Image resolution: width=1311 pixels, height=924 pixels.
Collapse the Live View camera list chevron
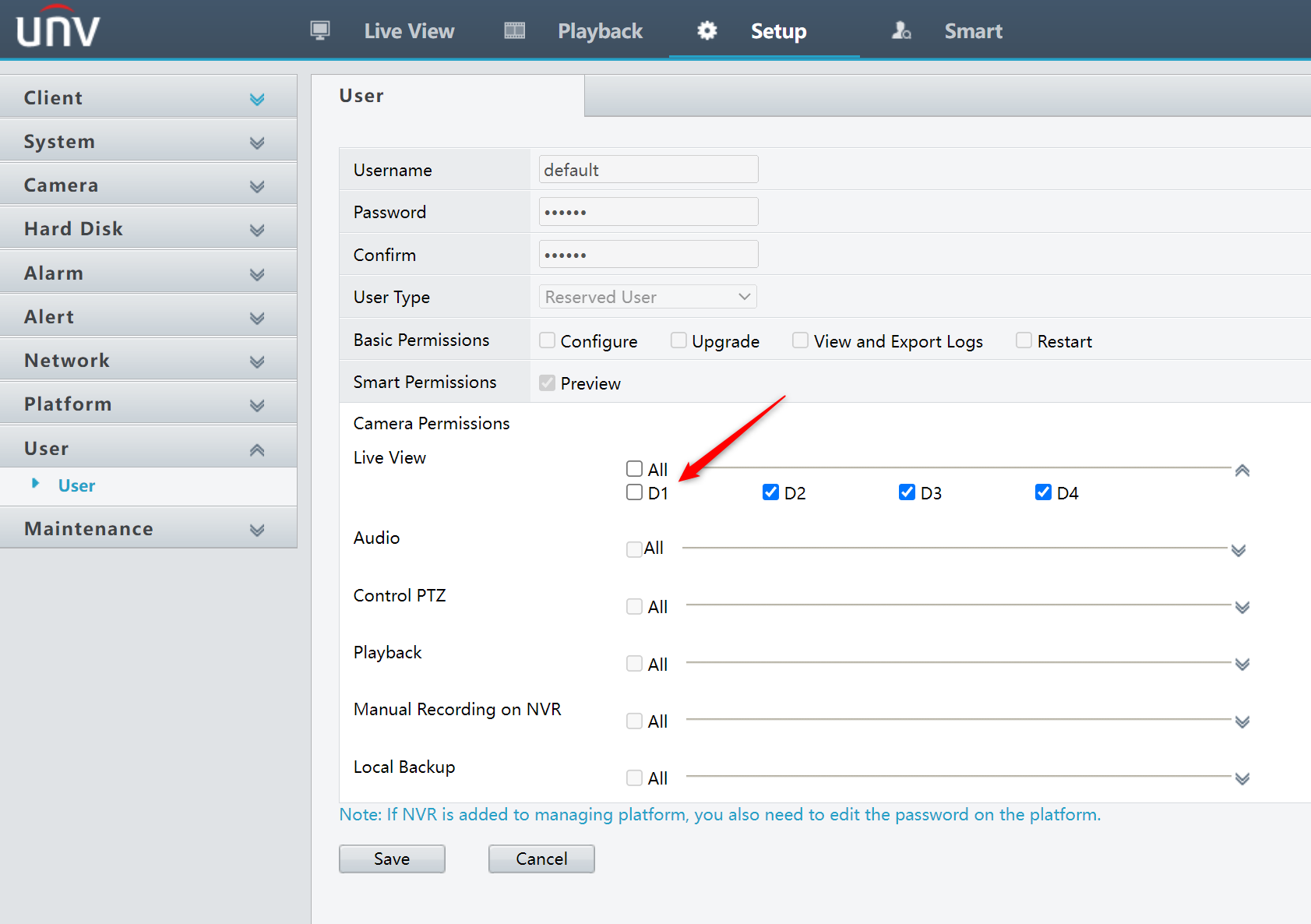(1242, 471)
